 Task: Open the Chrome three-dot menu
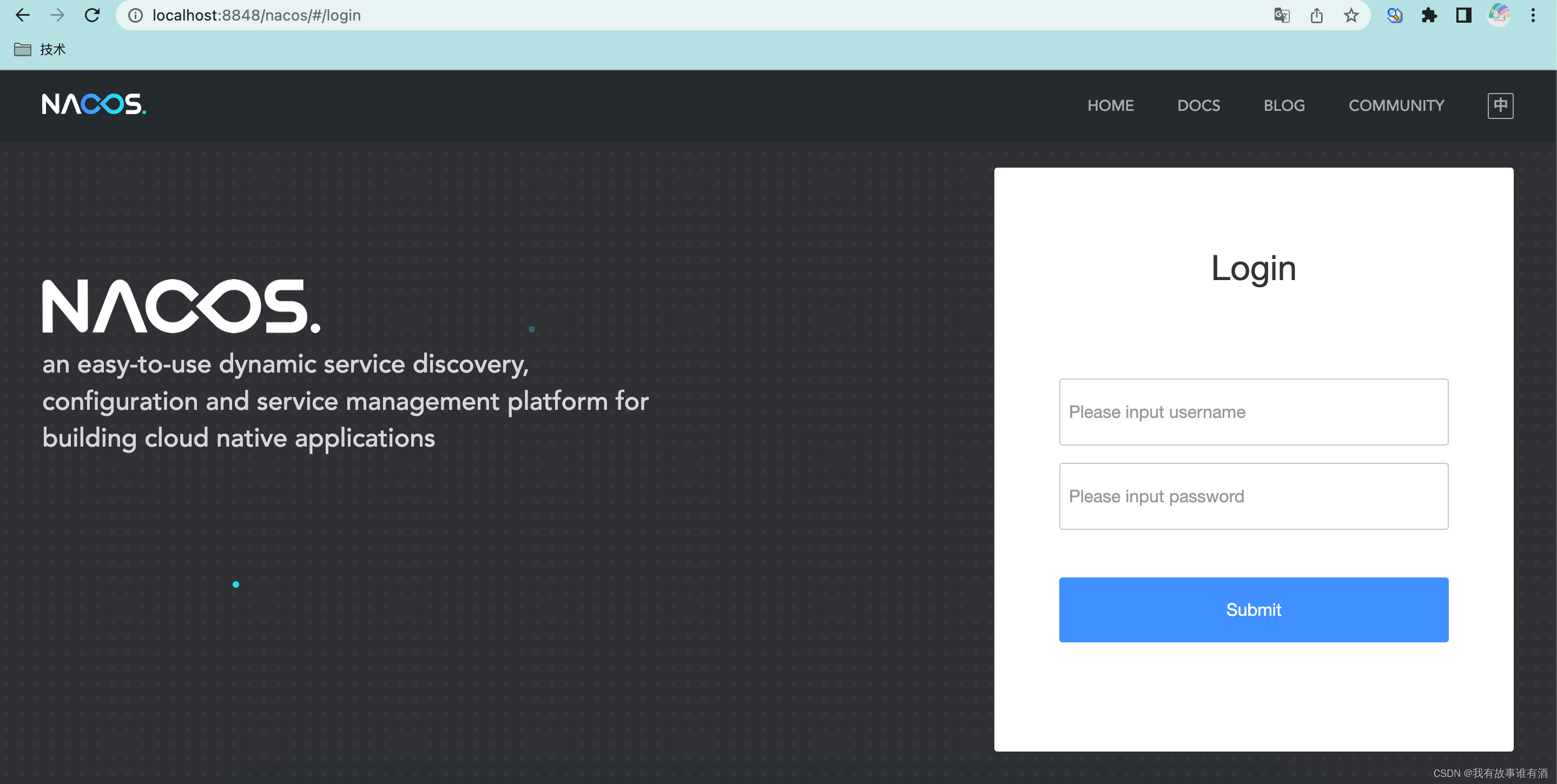tap(1533, 15)
